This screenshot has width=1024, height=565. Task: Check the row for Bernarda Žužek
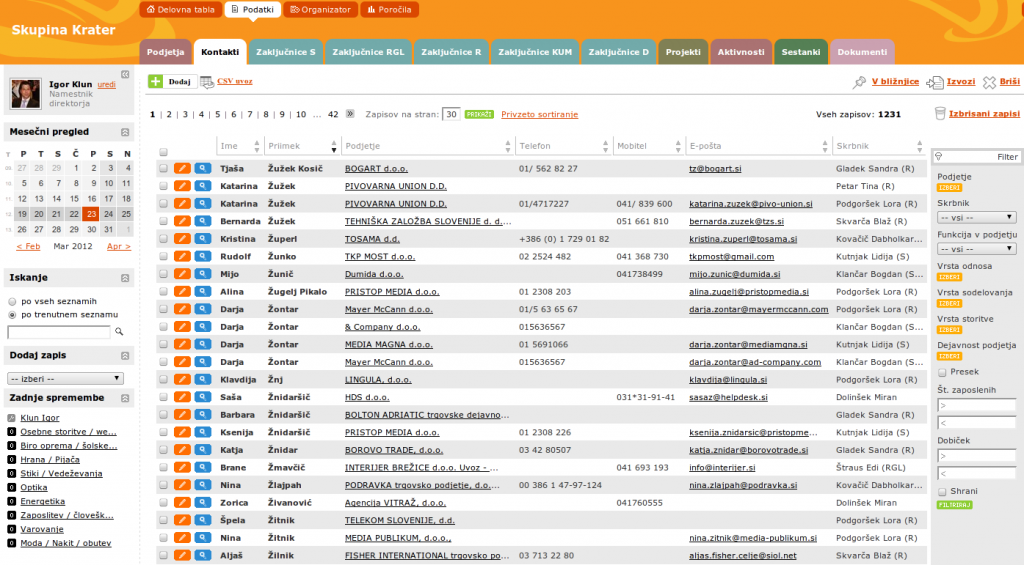[163, 221]
